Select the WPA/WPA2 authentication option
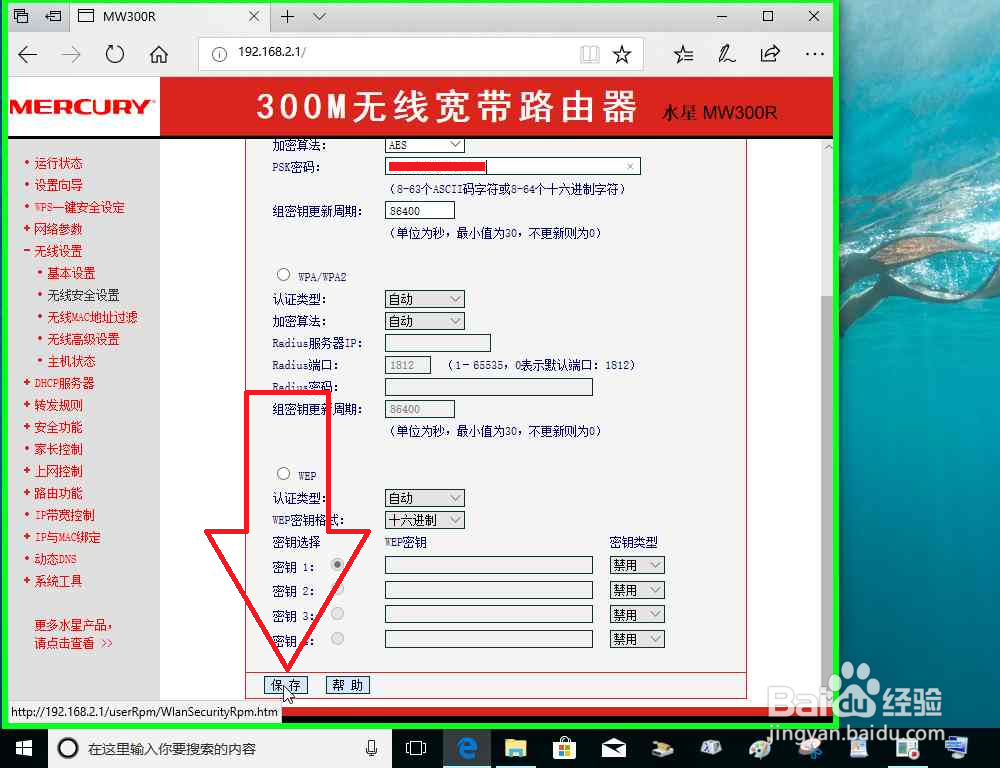 [x=283, y=274]
